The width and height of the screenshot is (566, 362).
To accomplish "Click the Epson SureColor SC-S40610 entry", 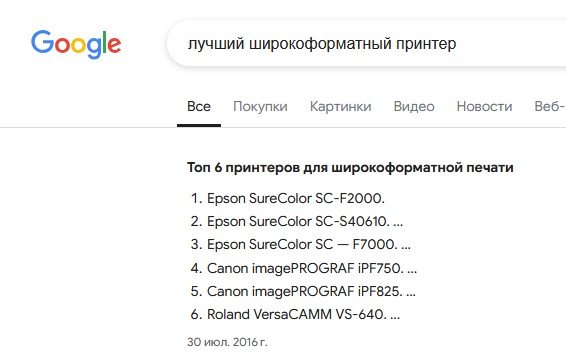I will tap(298, 222).
